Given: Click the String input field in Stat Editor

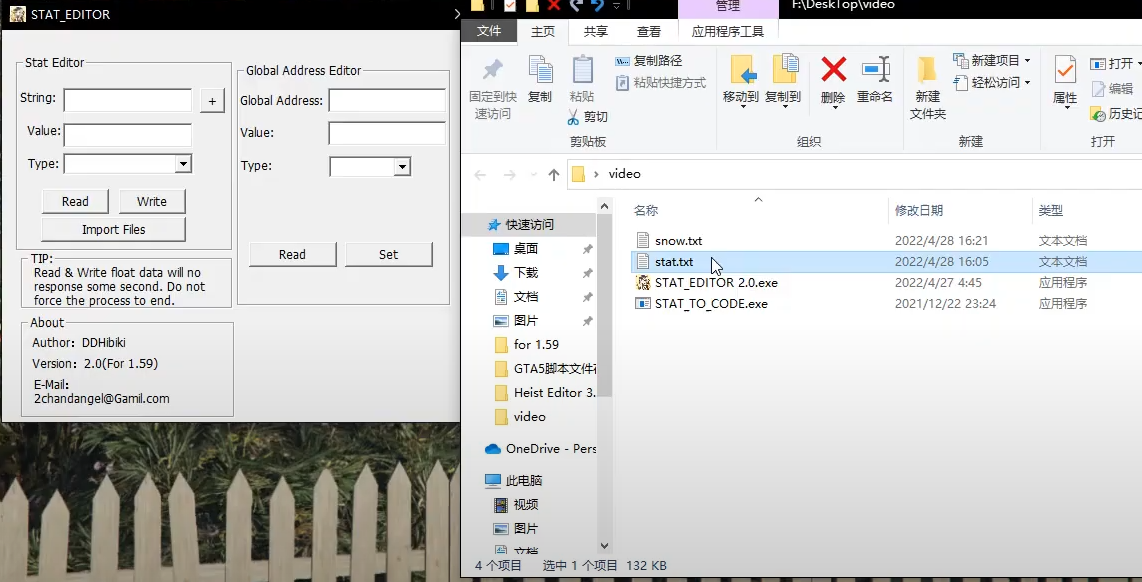Looking at the screenshot, I should point(127,101).
